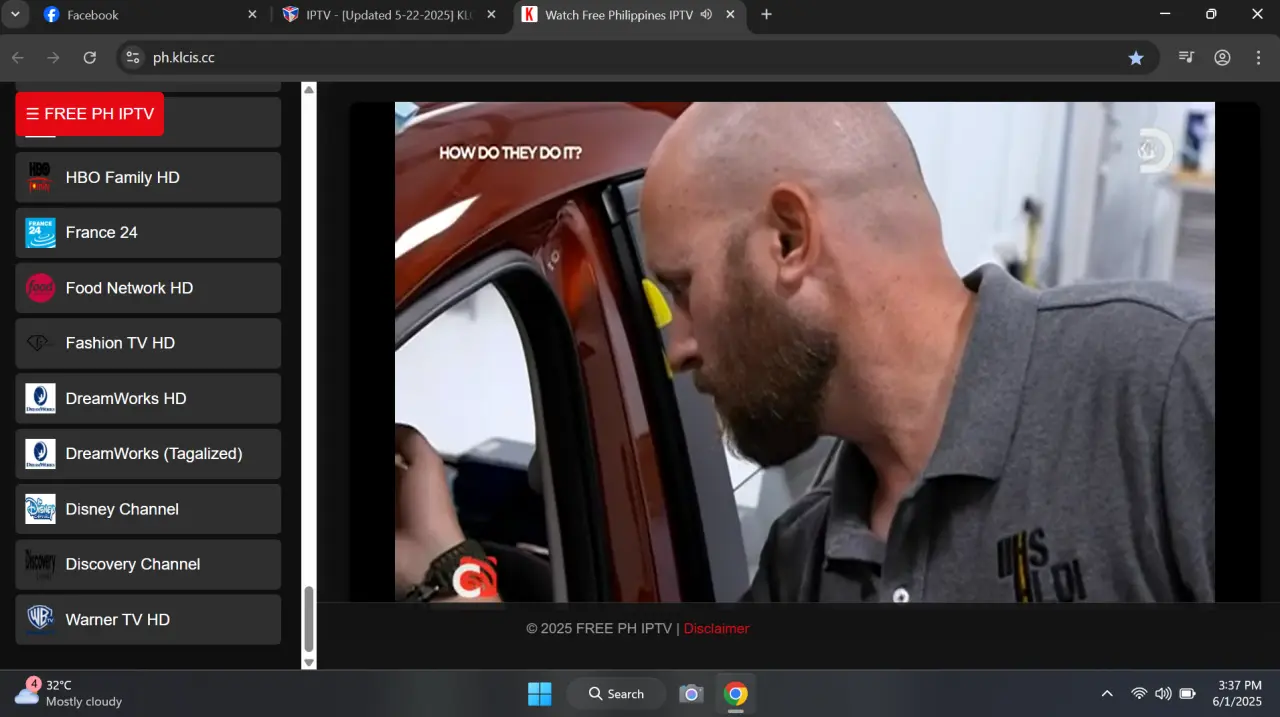Mute audio on the Philippines IPTV tab

(x=707, y=15)
